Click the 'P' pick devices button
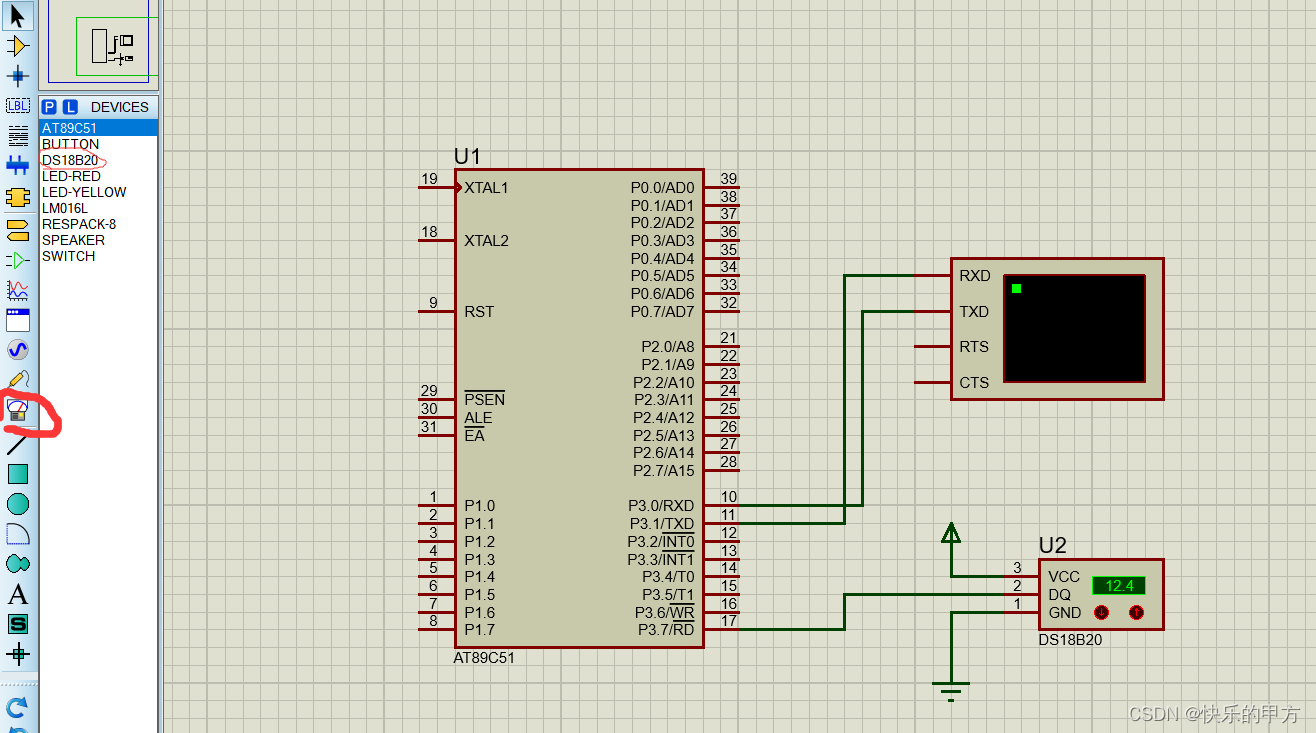The height and width of the screenshot is (733, 1316). tap(49, 107)
